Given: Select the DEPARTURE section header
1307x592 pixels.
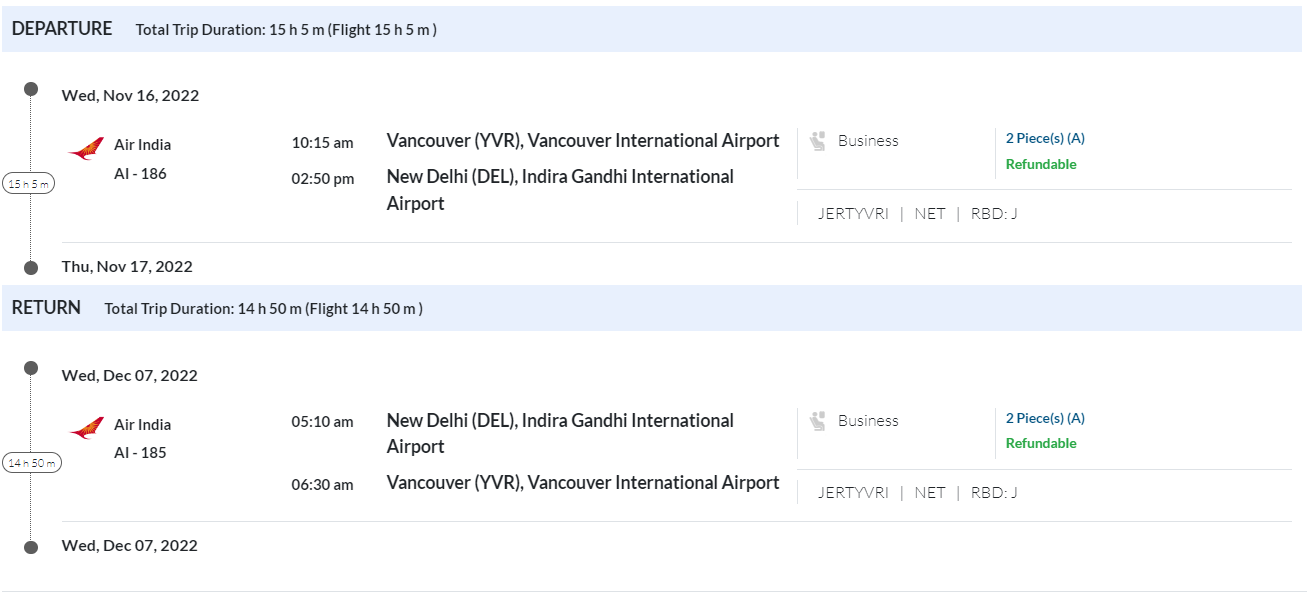Looking at the screenshot, I should pos(62,29).
